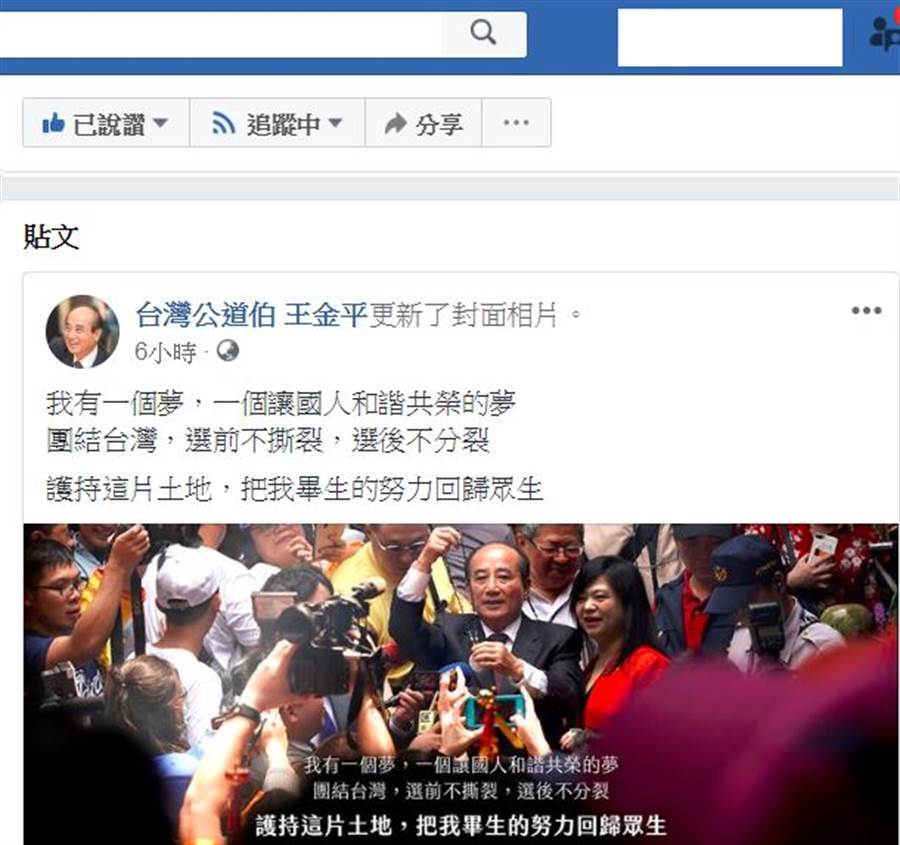Click the share arrow icon
Viewport: 900px width, 845px height.
tap(395, 123)
